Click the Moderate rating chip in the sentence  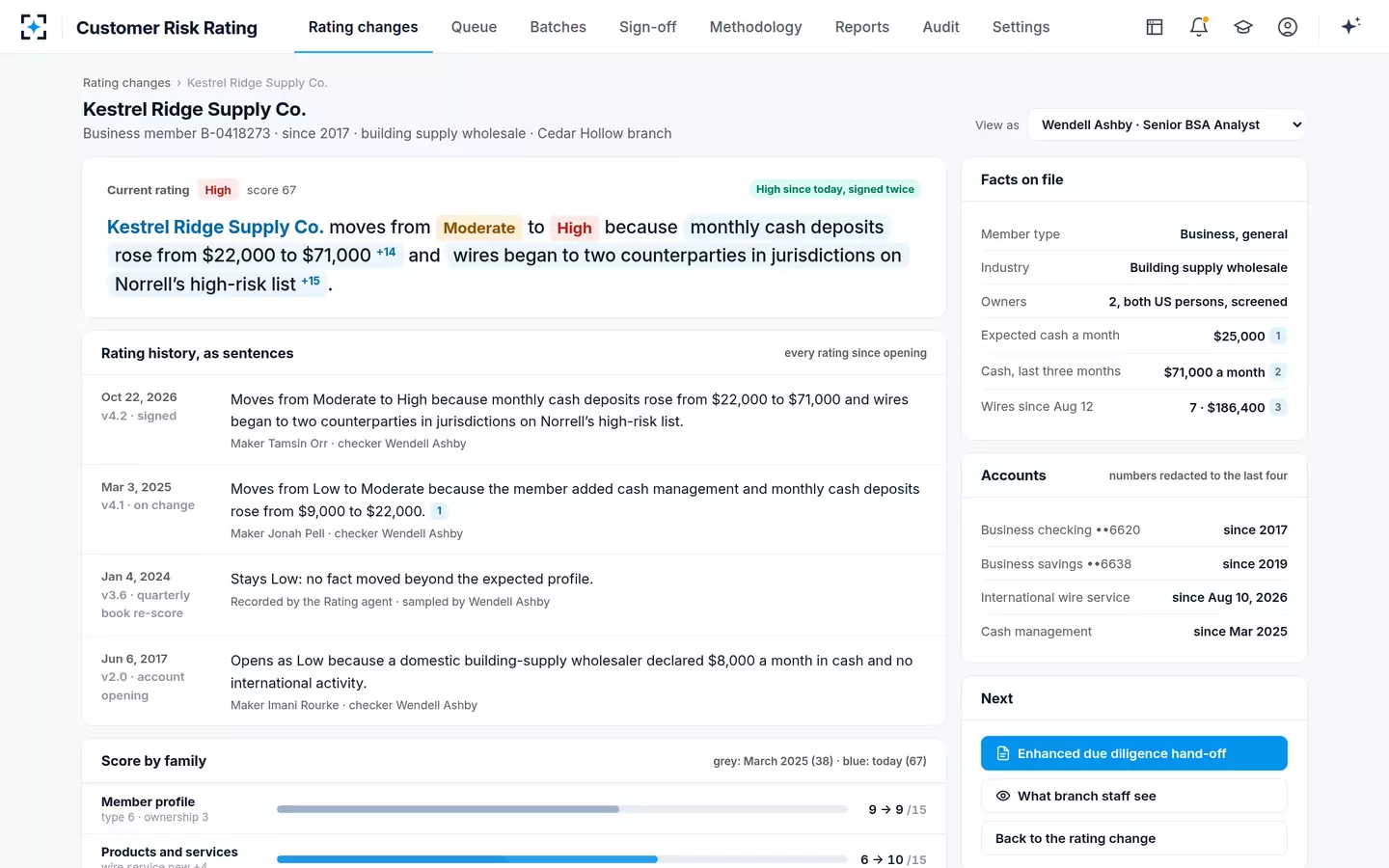[x=479, y=228]
